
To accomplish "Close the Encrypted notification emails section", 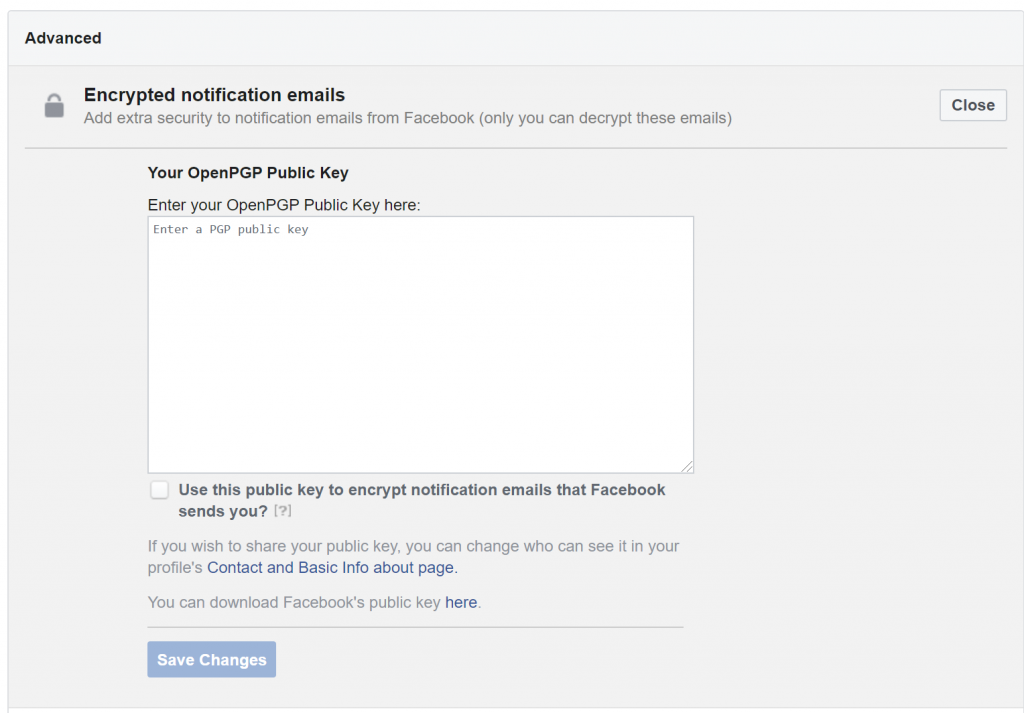I will point(972,105).
